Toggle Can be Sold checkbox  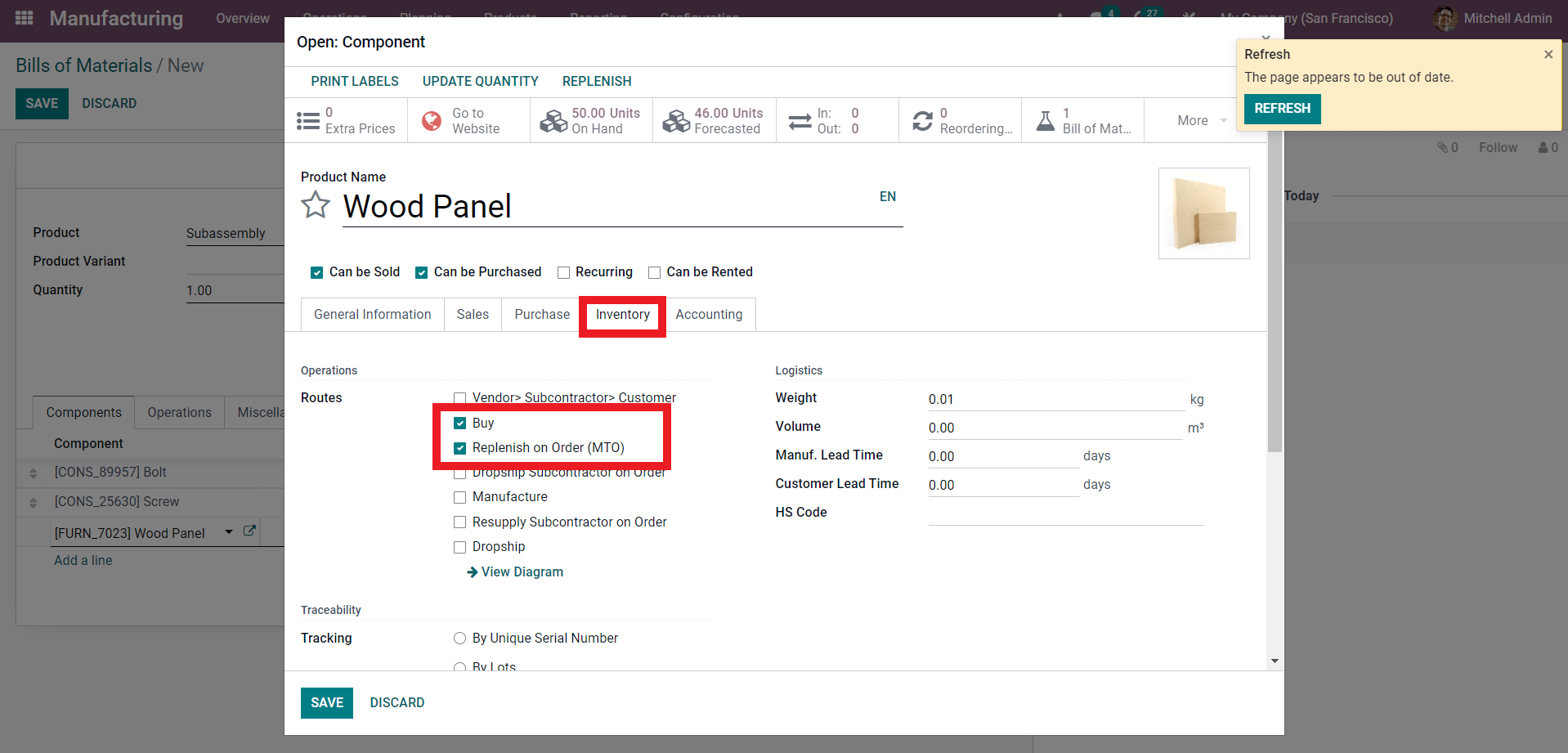316,272
